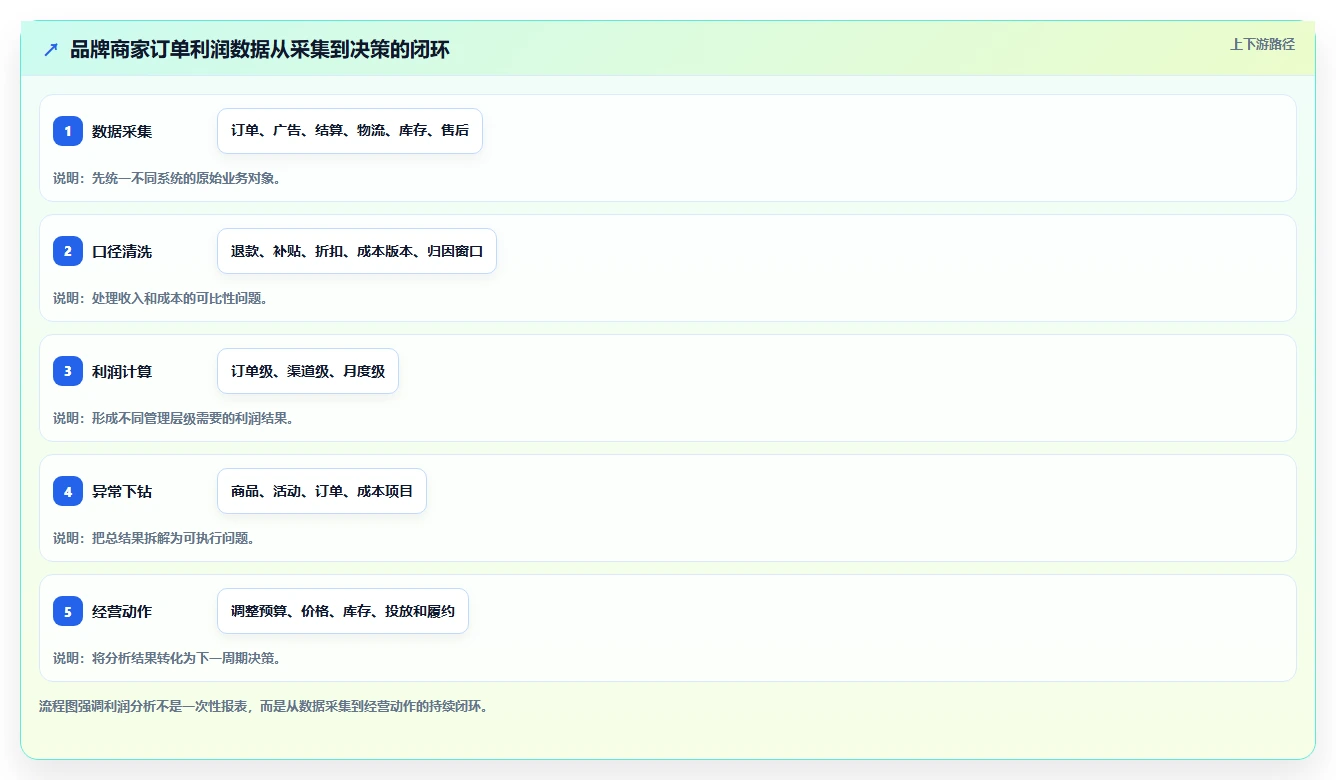This screenshot has width=1336, height=780.
Task: Click the step 1 number badge
Action: pyautogui.click(x=68, y=131)
